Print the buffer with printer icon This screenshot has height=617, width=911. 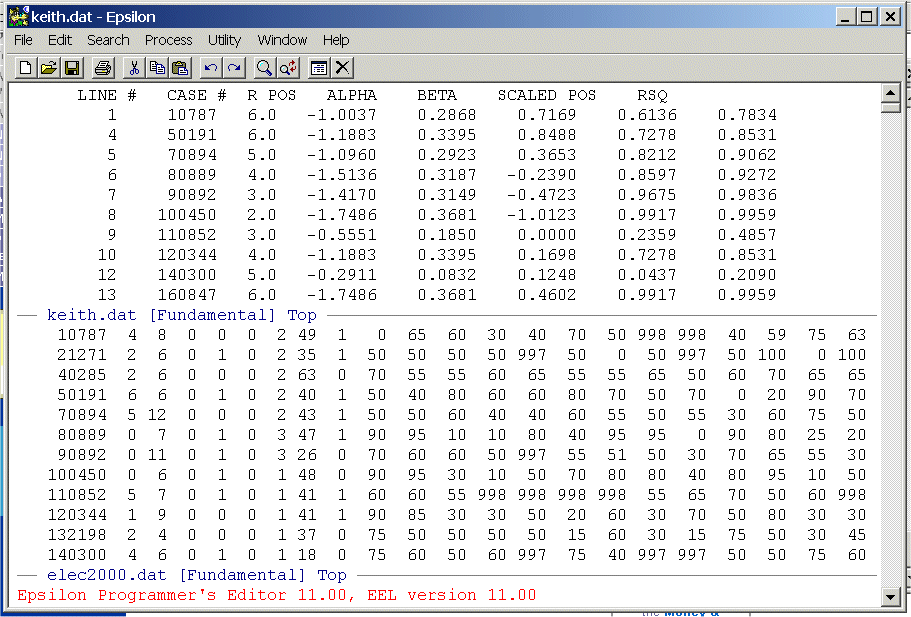pos(103,68)
